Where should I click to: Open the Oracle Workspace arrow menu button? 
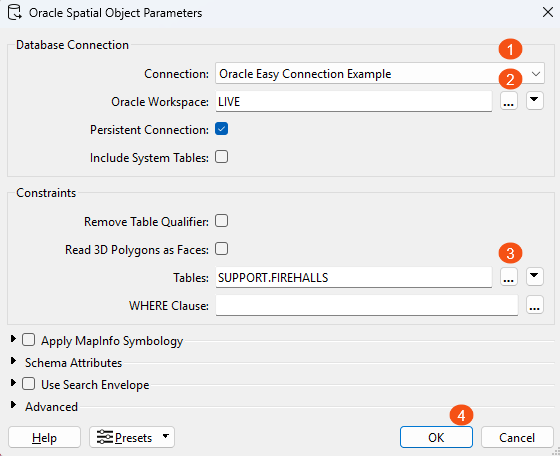534,101
